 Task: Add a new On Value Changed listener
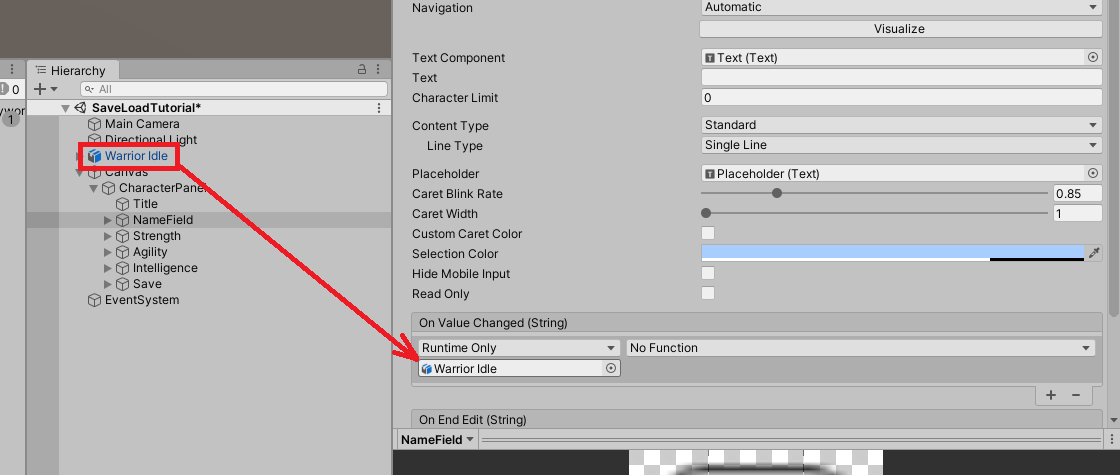1051,395
